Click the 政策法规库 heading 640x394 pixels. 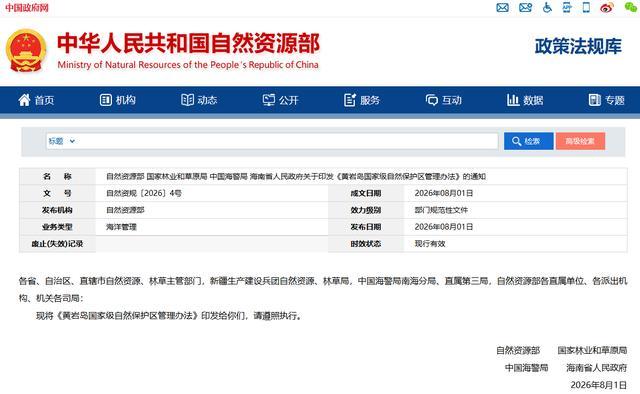tap(578, 46)
